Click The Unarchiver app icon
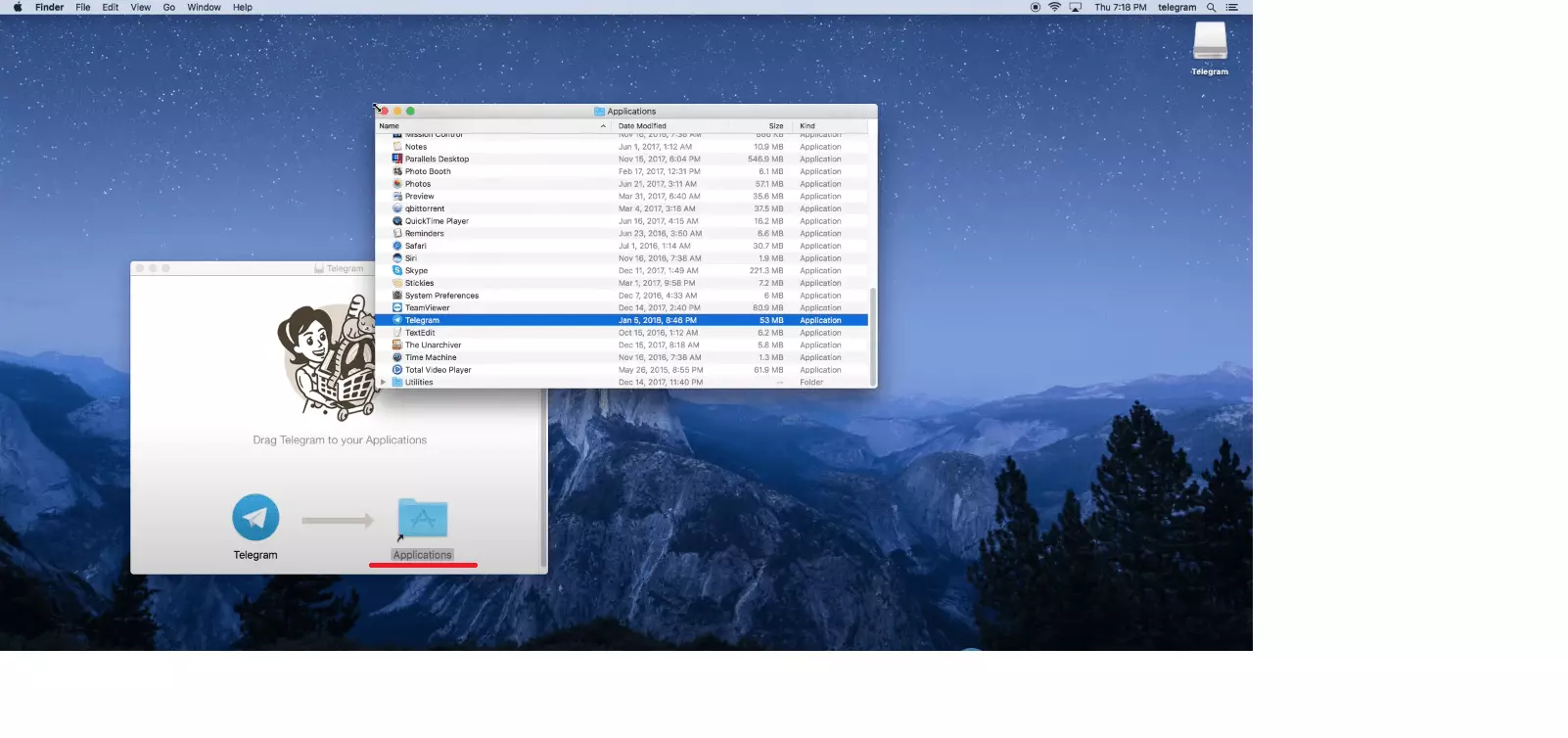The height and width of the screenshot is (738, 1568). (397, 345)
